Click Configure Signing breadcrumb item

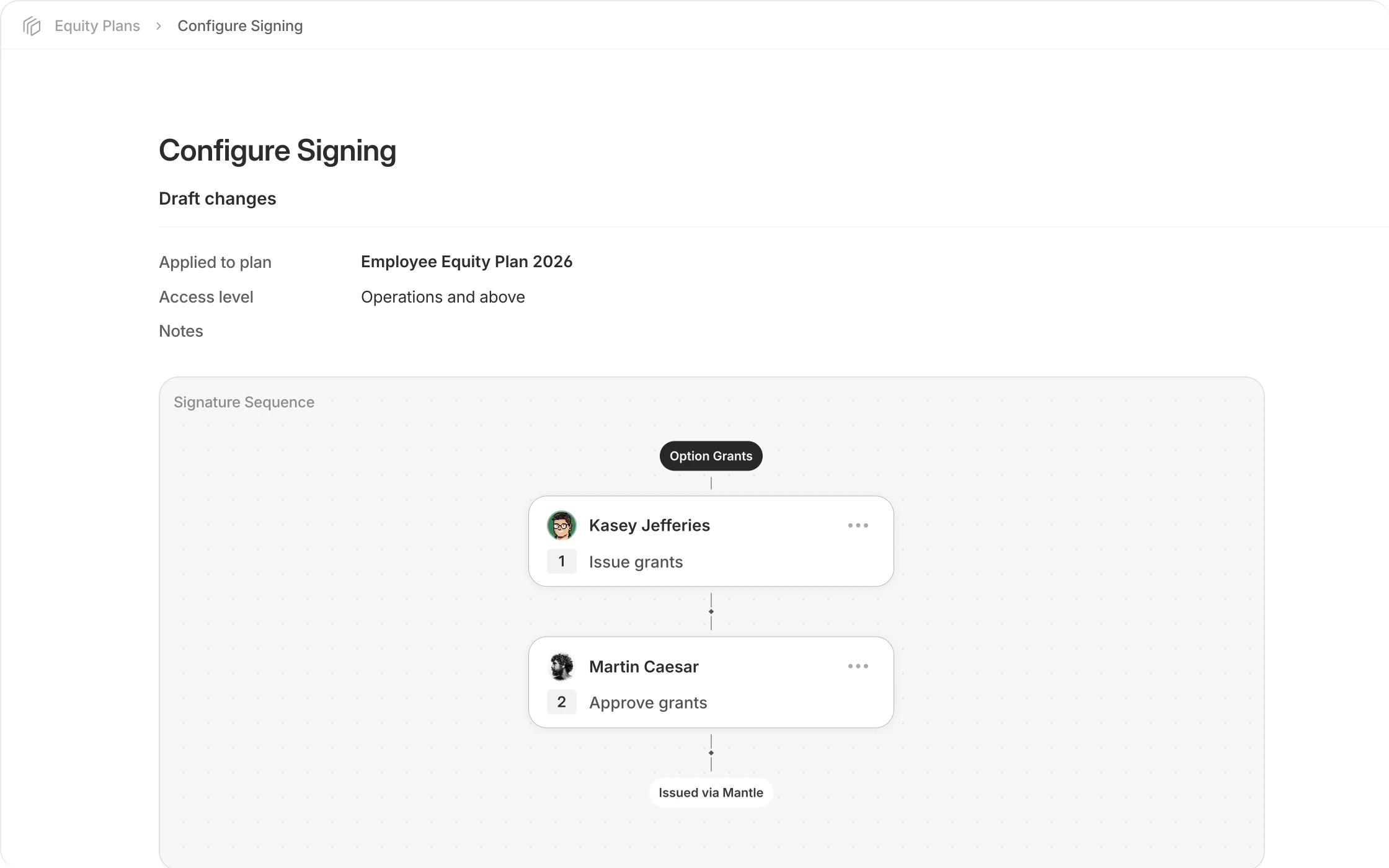(x=240, y=26)
